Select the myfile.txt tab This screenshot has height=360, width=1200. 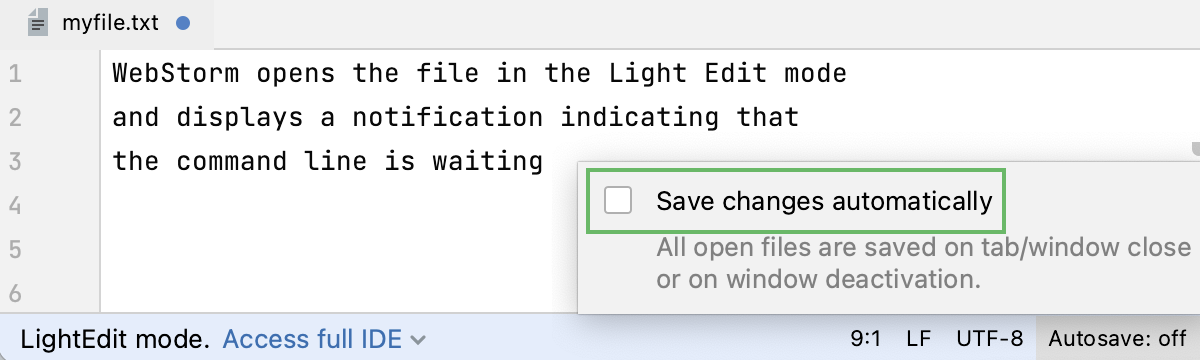tap(106, 22)
